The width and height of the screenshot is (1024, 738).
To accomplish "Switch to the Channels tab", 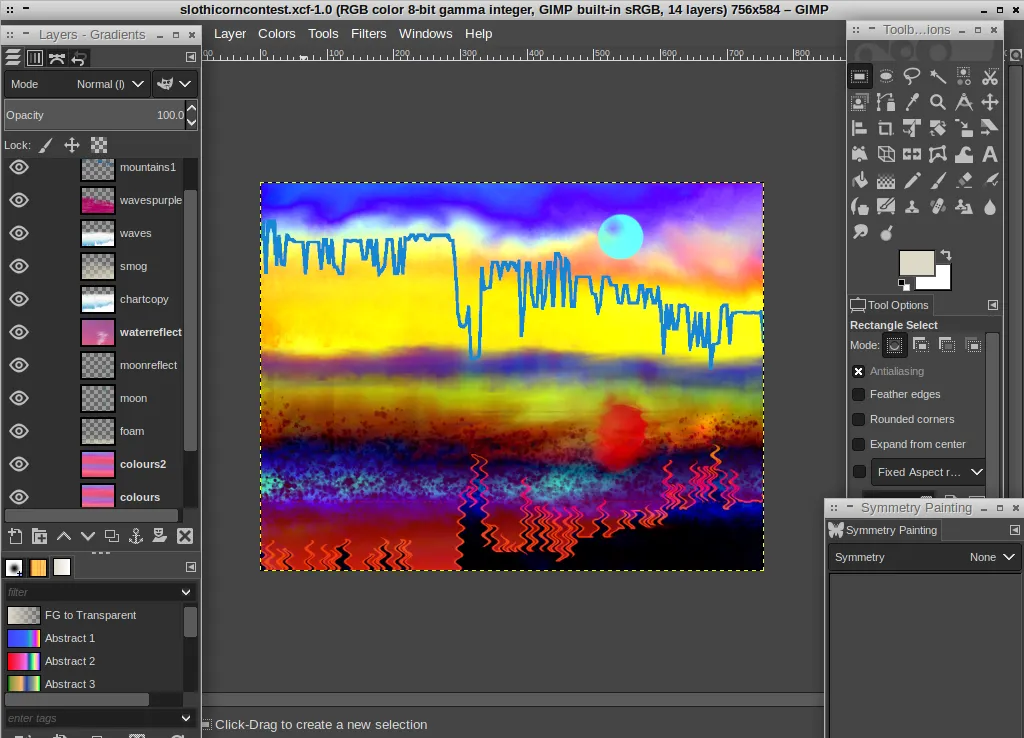I will (x=35, y=58).
